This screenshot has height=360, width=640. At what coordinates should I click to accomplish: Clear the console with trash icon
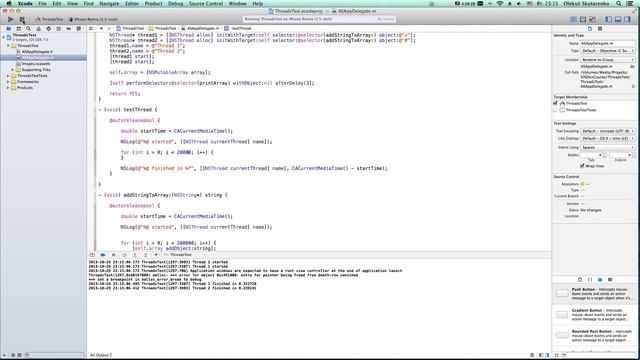[x=532, y=355]
